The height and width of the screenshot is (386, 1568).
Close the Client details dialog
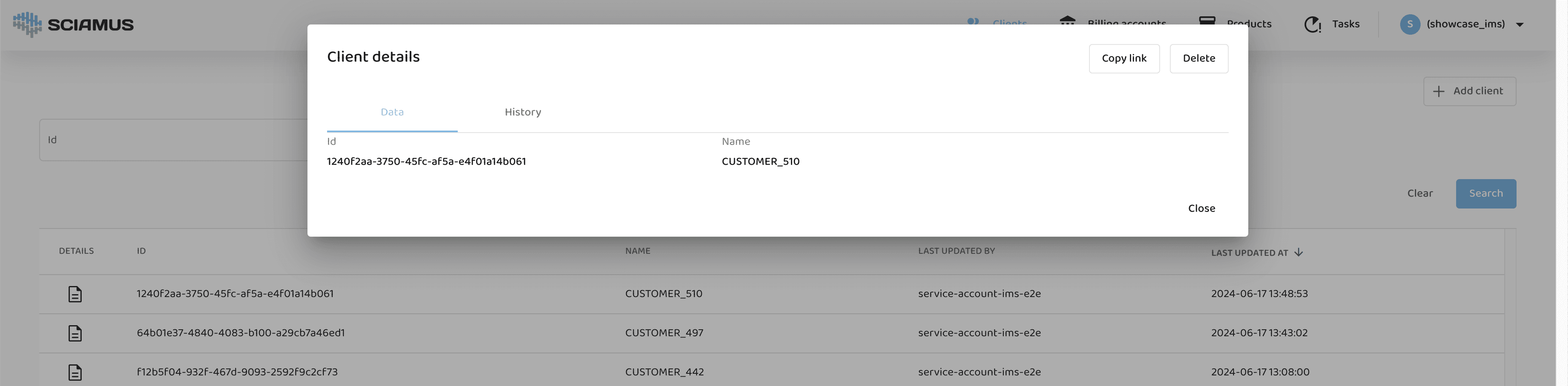click(x=1201, y=209)
